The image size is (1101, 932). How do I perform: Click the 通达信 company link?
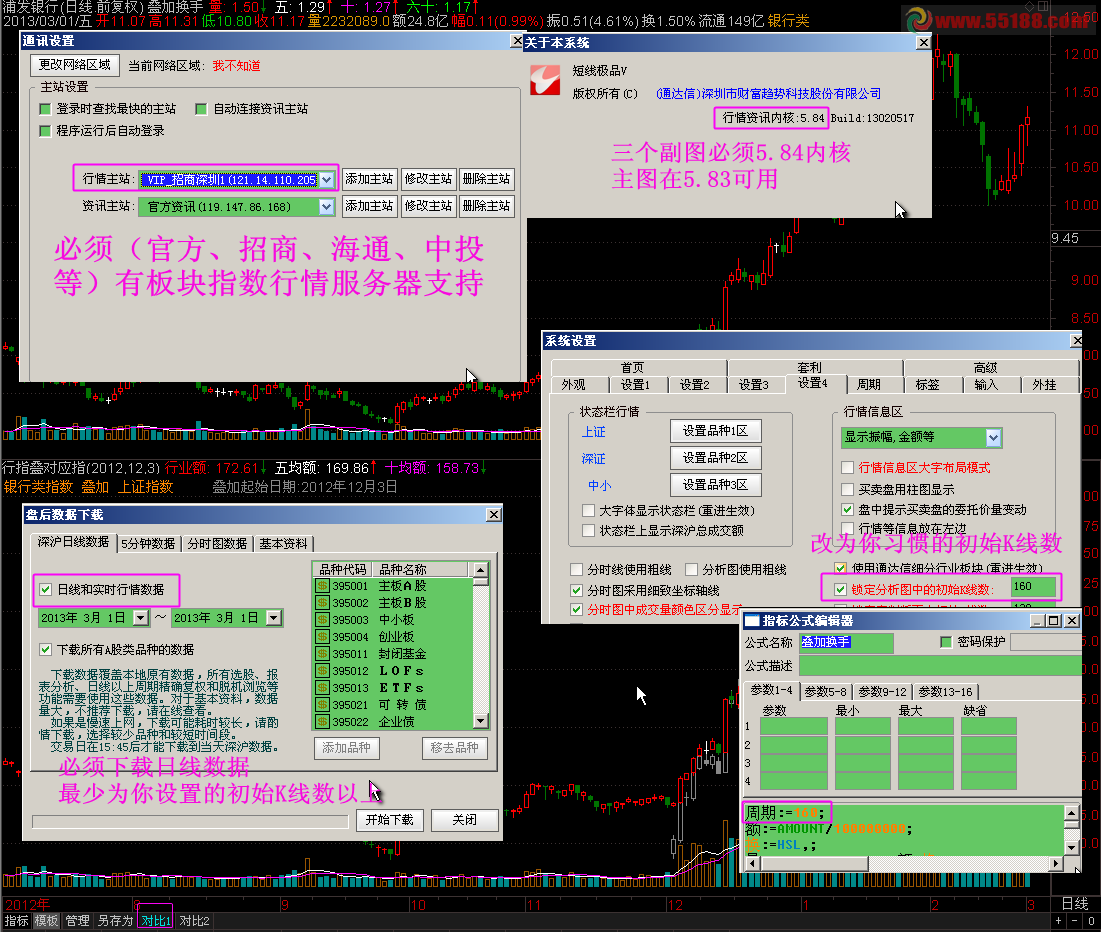tap(768, 93)
